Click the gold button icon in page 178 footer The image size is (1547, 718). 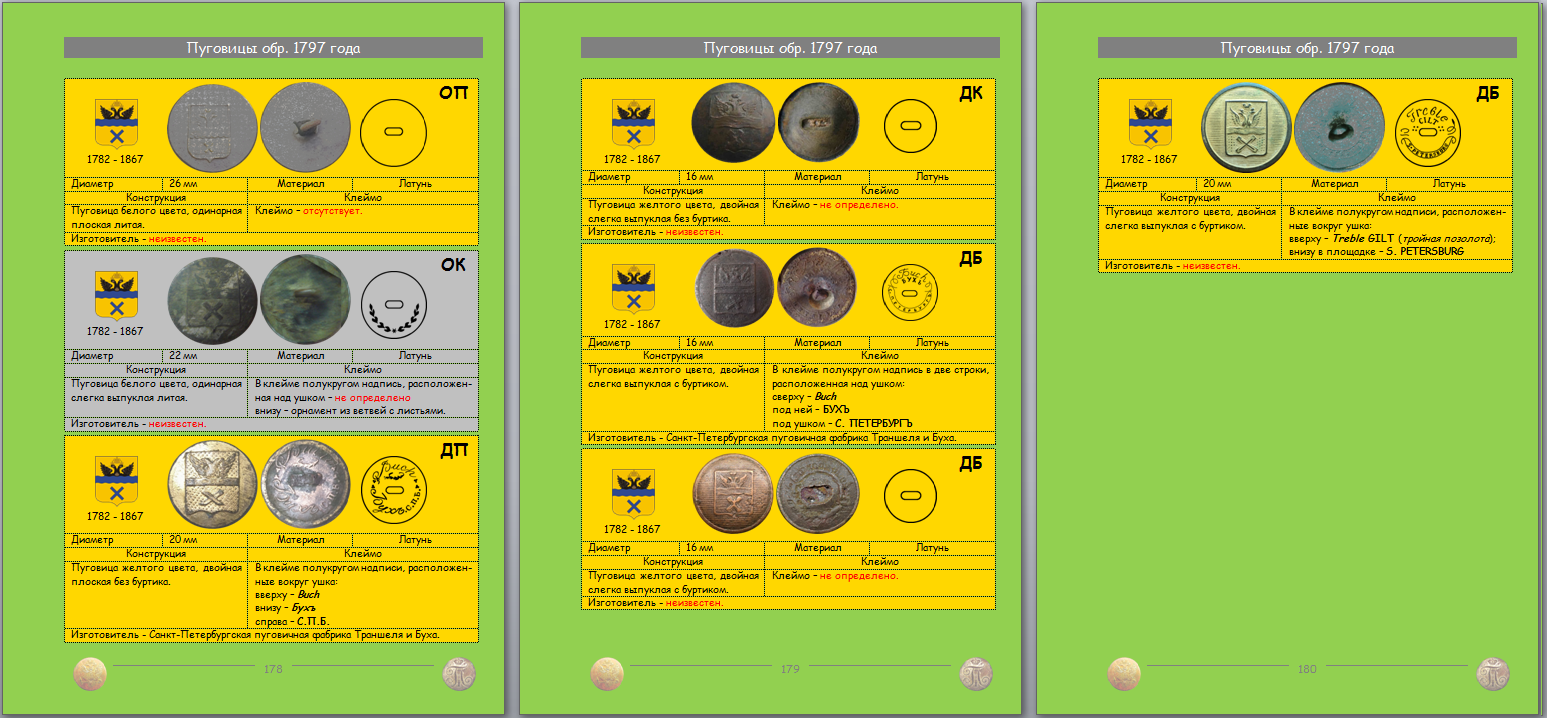pyautogui.click(x=90, y=673)
